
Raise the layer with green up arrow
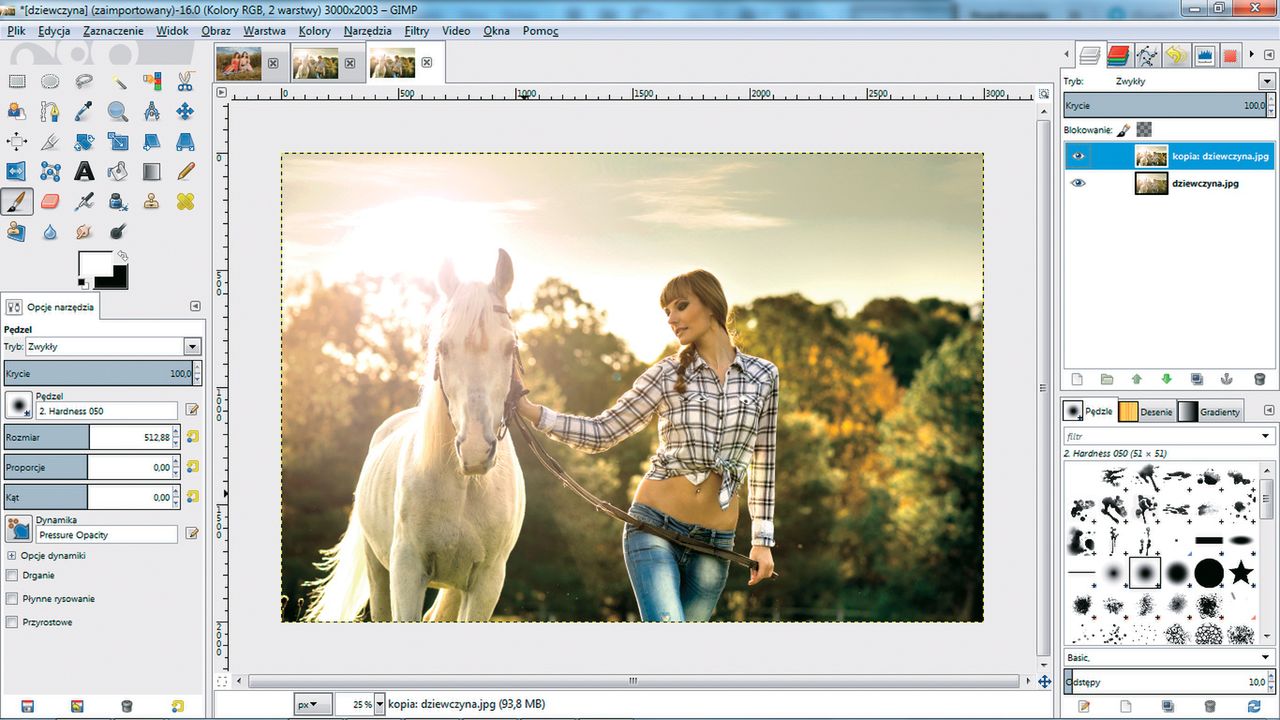[x=1136, y=379]
